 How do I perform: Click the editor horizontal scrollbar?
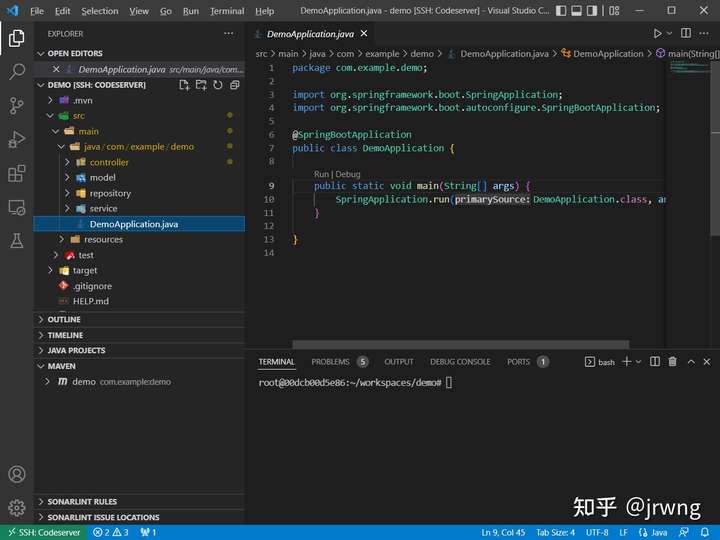click(461, 344)
